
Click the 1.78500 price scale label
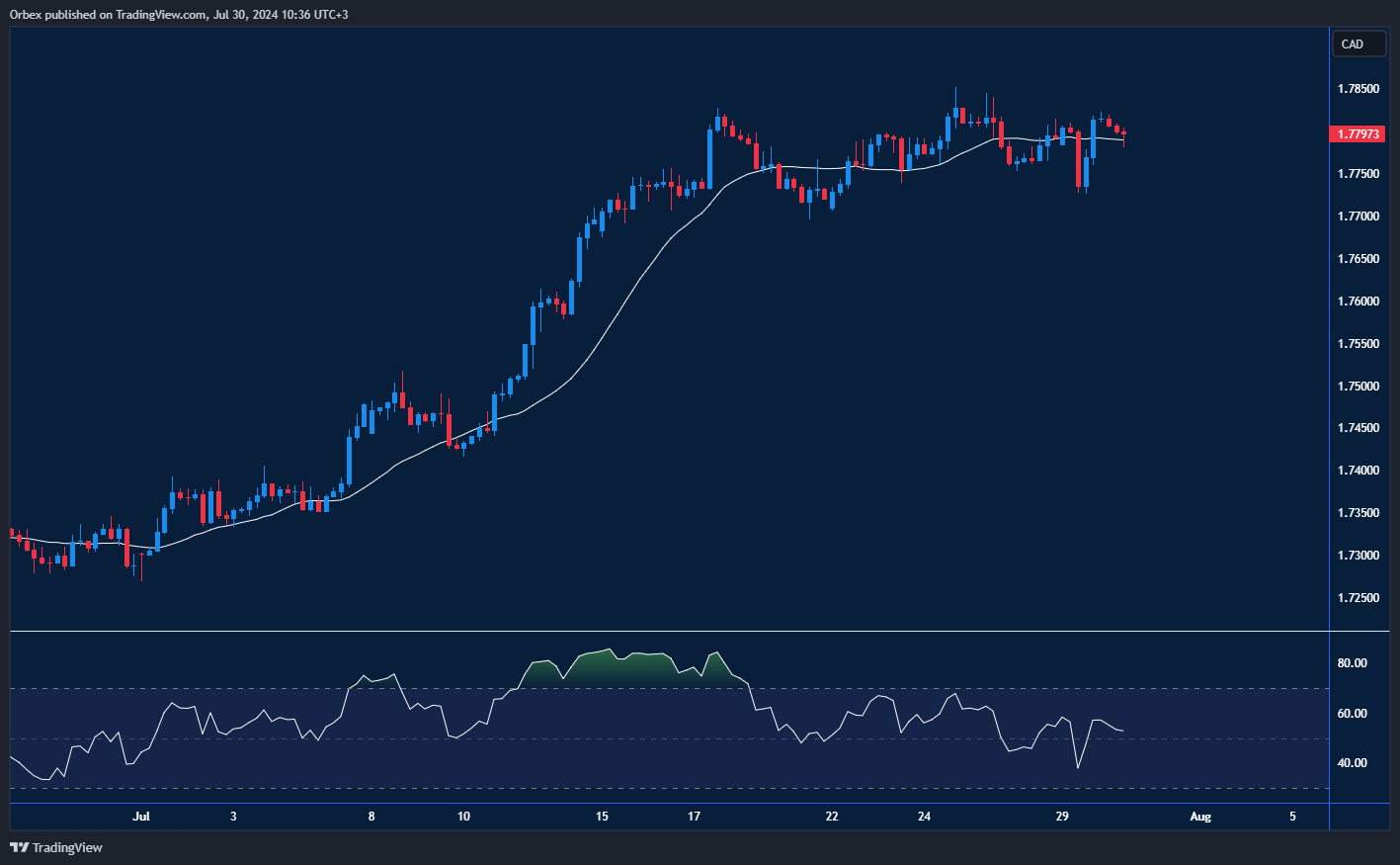[x=1359, y=89]
